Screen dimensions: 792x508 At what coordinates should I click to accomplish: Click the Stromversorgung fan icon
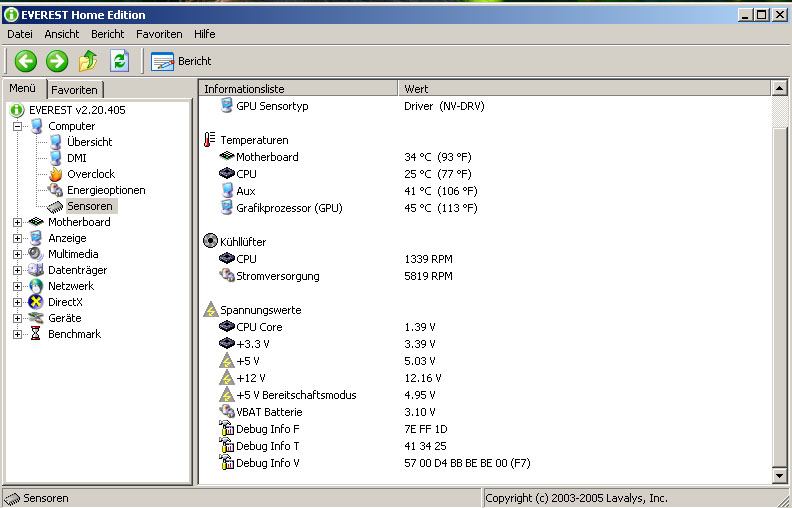click(x=227, y=275)
